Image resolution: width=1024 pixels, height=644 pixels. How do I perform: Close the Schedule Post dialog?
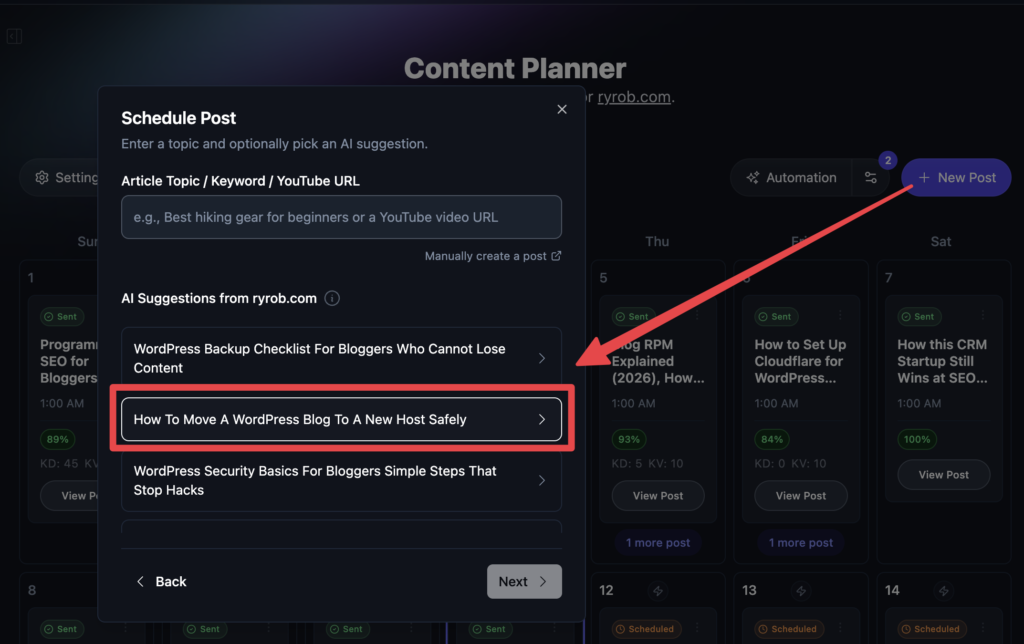(x=561, y=109)
